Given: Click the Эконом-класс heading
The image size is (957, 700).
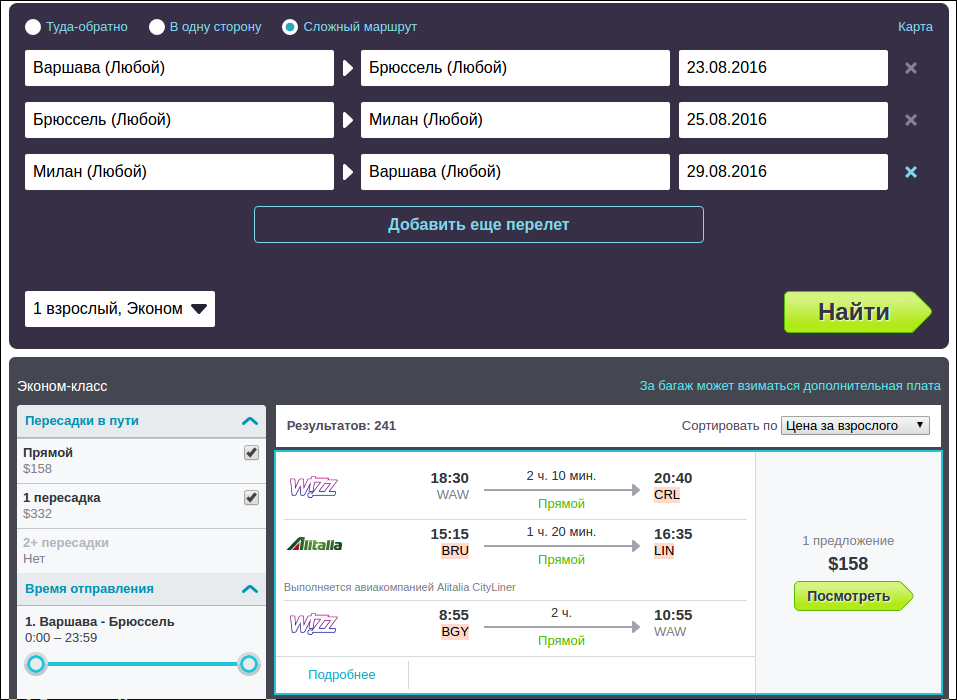Looking at the screenshot, I should click(62, 386).
